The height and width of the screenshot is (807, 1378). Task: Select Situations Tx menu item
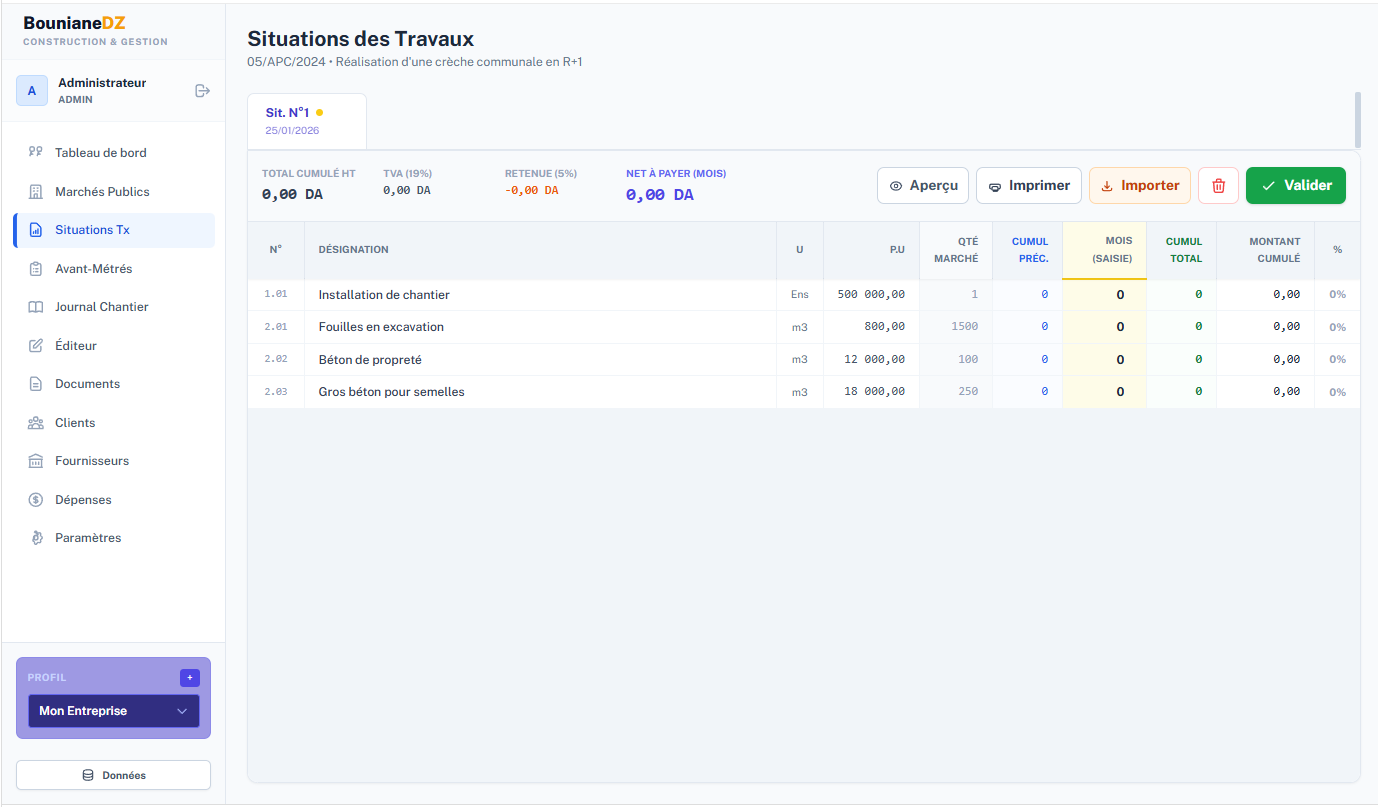92,230
